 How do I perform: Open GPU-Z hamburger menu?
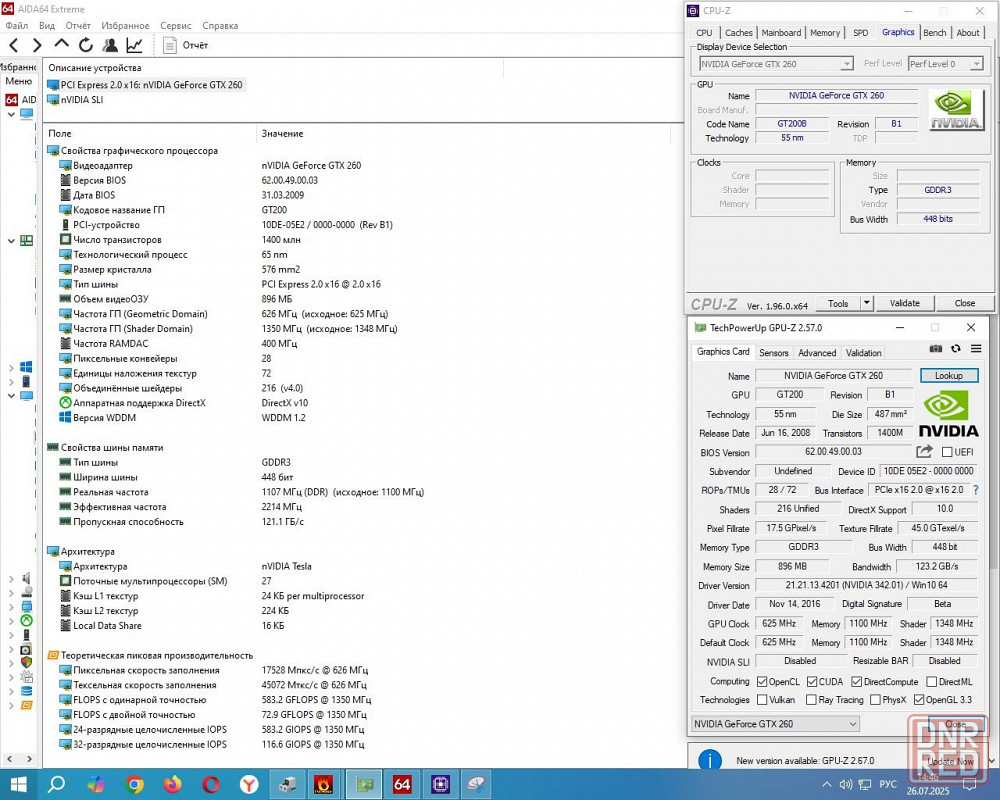(x=976, y=348)
